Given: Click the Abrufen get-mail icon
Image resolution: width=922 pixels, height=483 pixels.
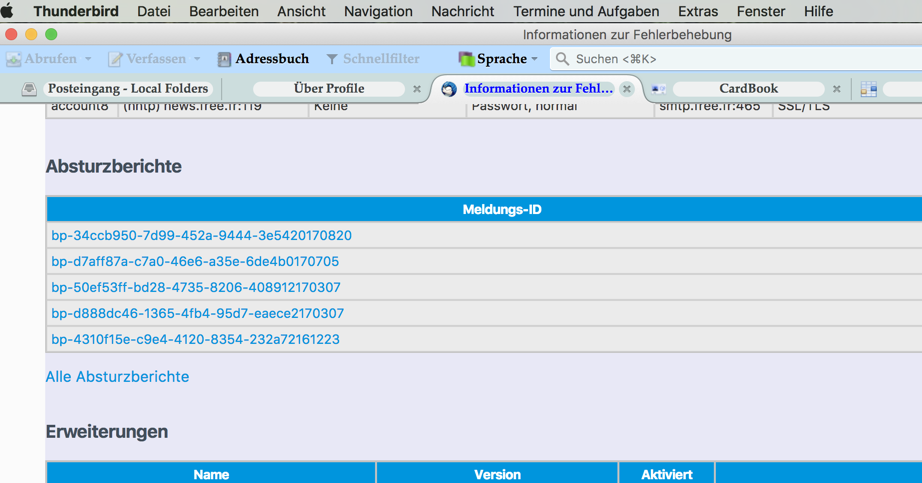Looking at the screenshot, I should point(14,59).
